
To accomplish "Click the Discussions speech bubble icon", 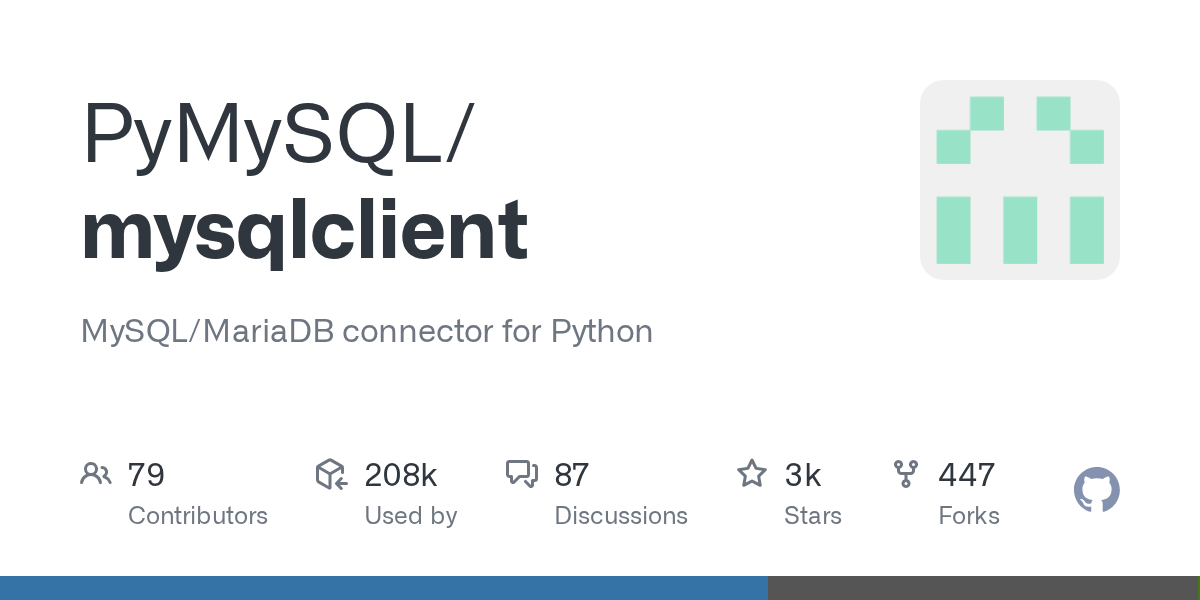I will (x=522, y=474).
